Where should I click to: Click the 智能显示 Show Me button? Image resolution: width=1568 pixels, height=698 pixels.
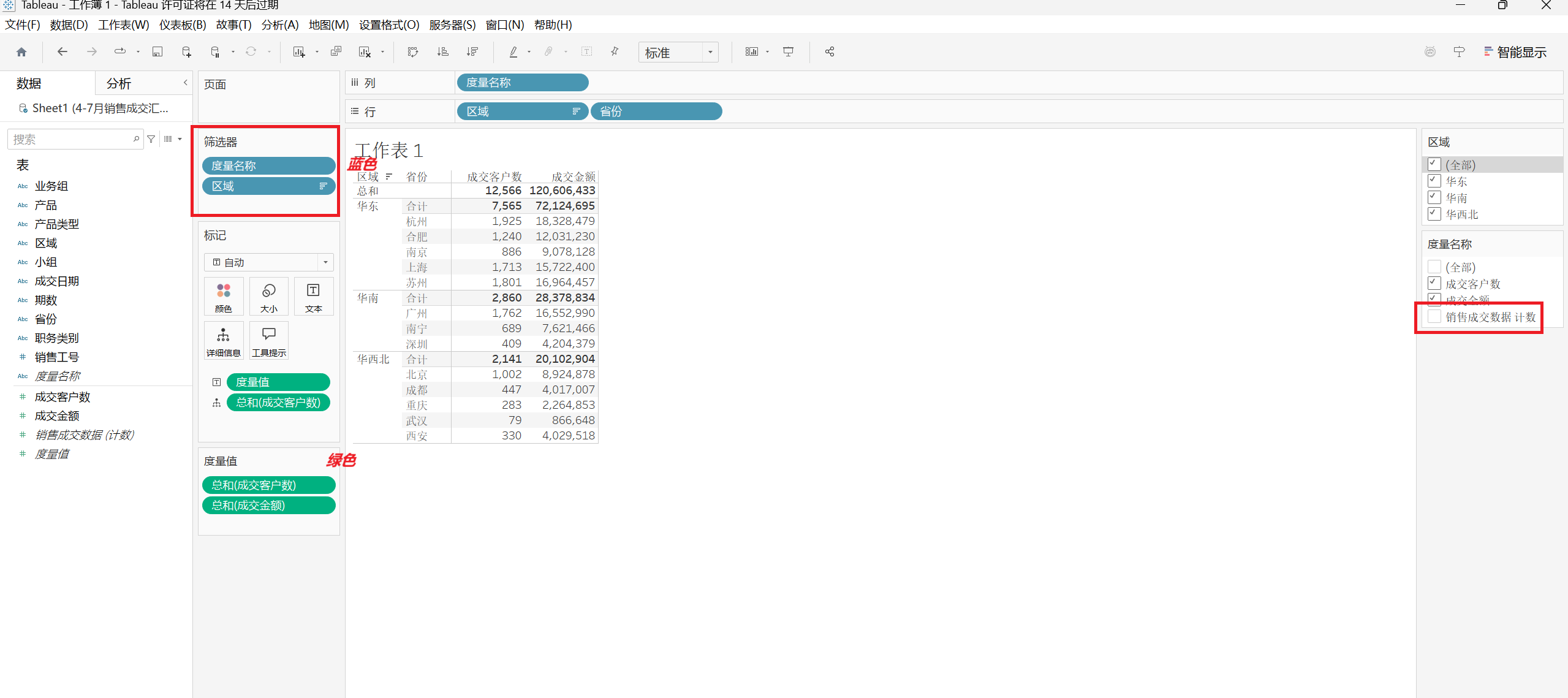[1515, 52]
